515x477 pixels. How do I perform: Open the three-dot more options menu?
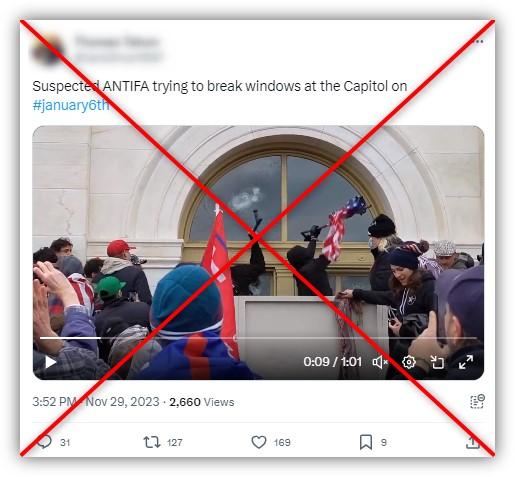pos(479,42)
